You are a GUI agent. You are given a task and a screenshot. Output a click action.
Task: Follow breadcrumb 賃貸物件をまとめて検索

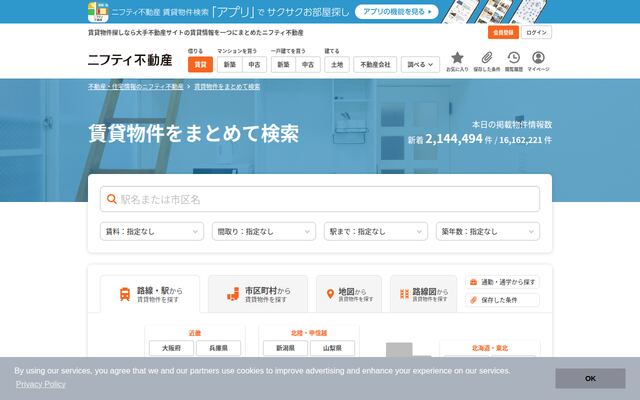click(x=227, y=87)
